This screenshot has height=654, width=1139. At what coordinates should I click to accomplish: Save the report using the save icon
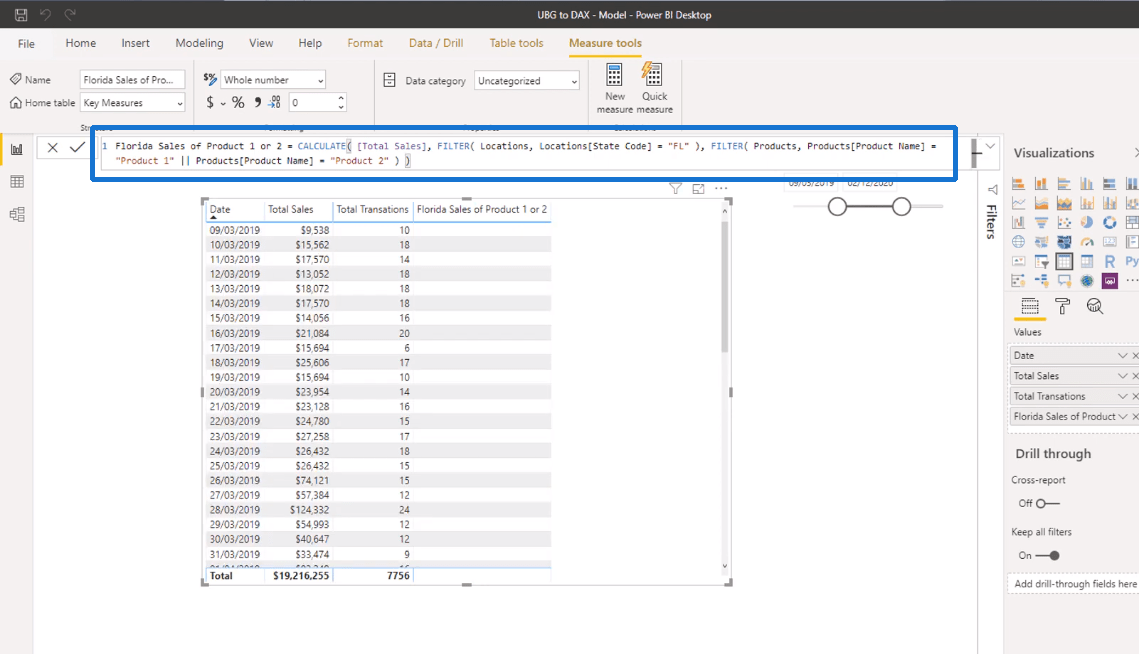(x=20, y=15)
